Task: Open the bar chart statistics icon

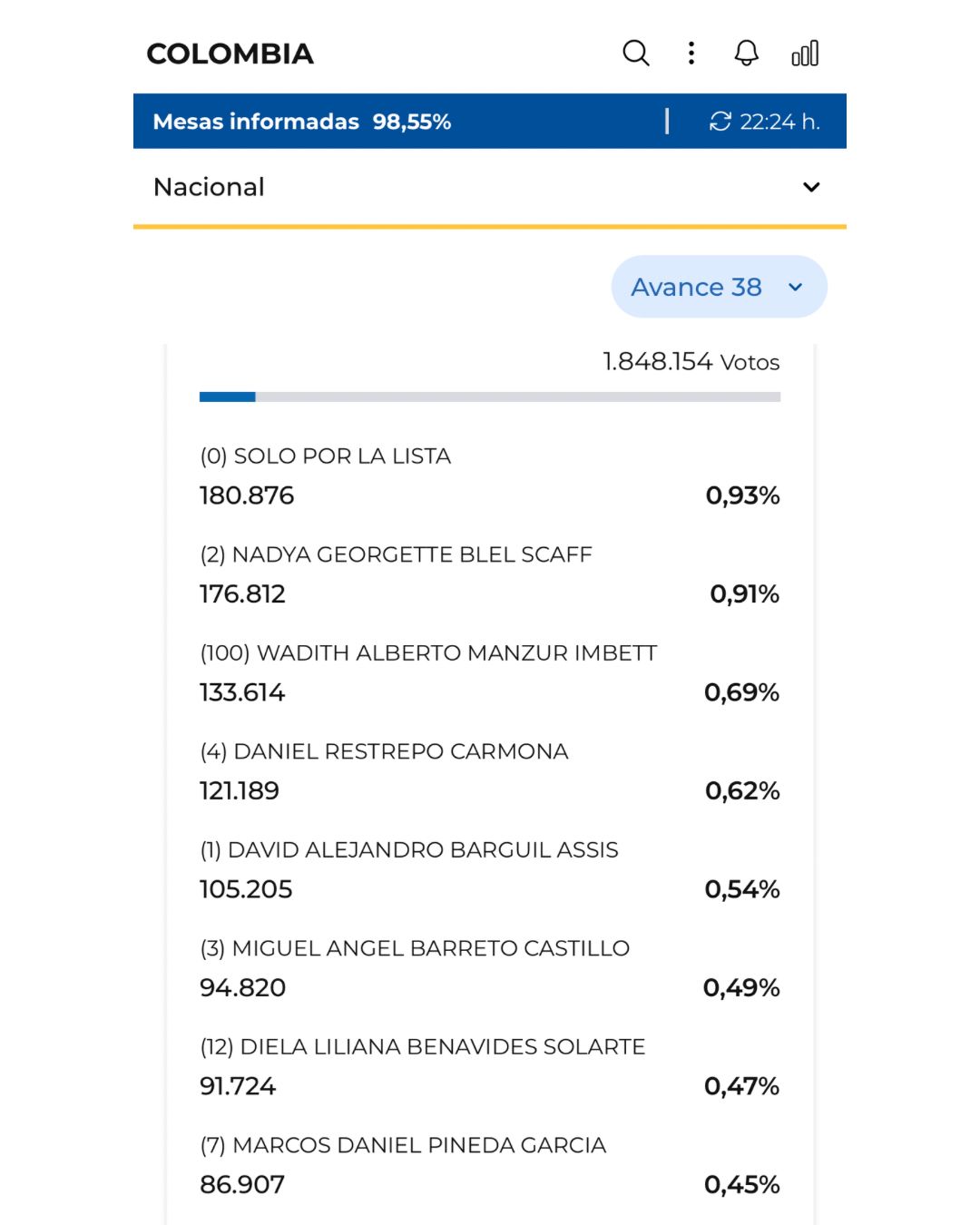Action: coord(805,54)
